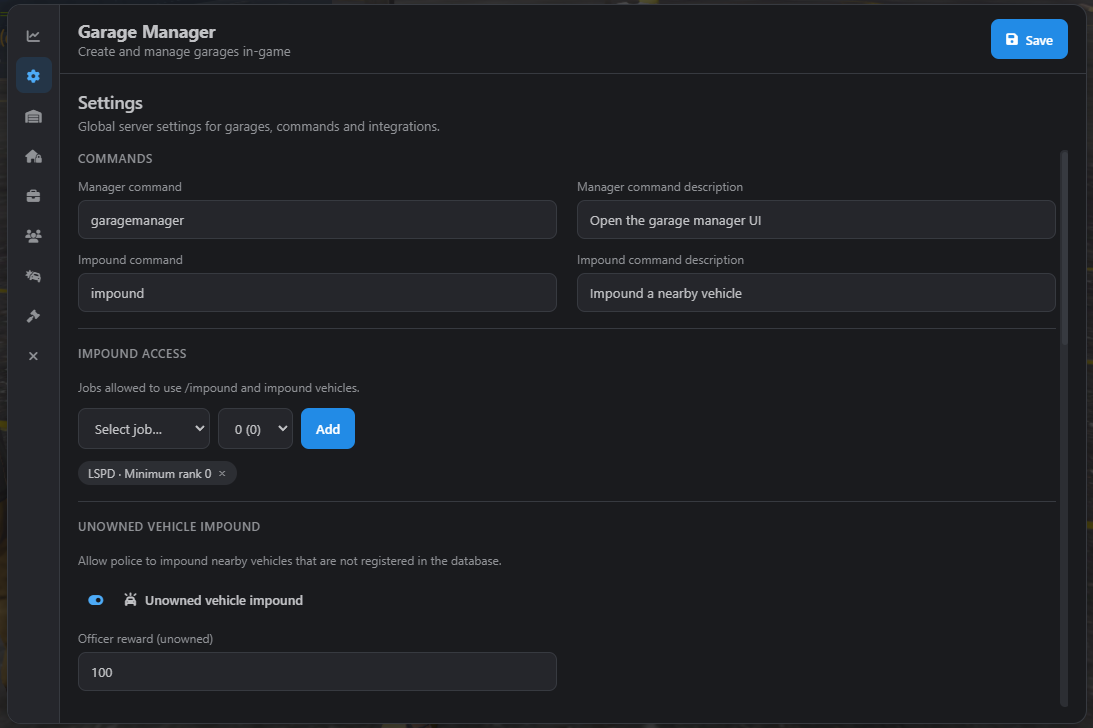The height and width of the screenshot is (728, 1093).
Task: Remove the LSPD Minimum rank 0 tag
Action: (222, 473)
